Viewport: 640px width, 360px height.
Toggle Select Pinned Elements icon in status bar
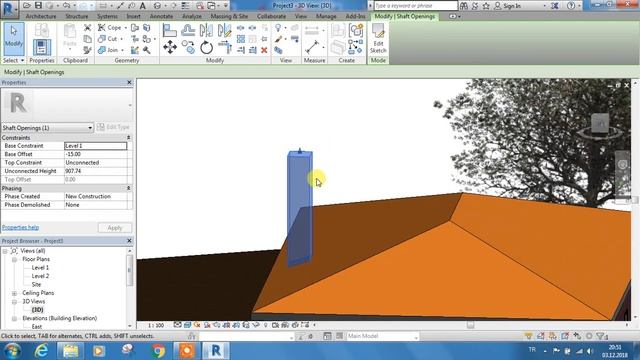click(553, 336)
